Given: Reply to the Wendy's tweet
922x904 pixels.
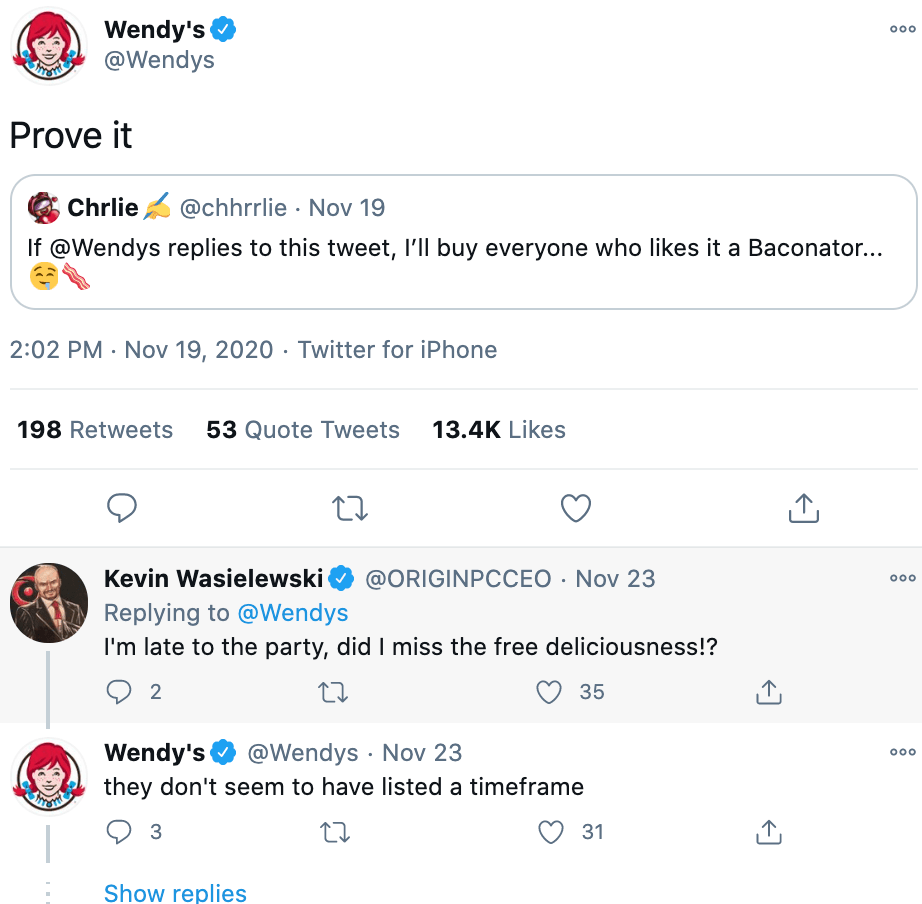Looking at the screenshot, I should pos(122,508).
